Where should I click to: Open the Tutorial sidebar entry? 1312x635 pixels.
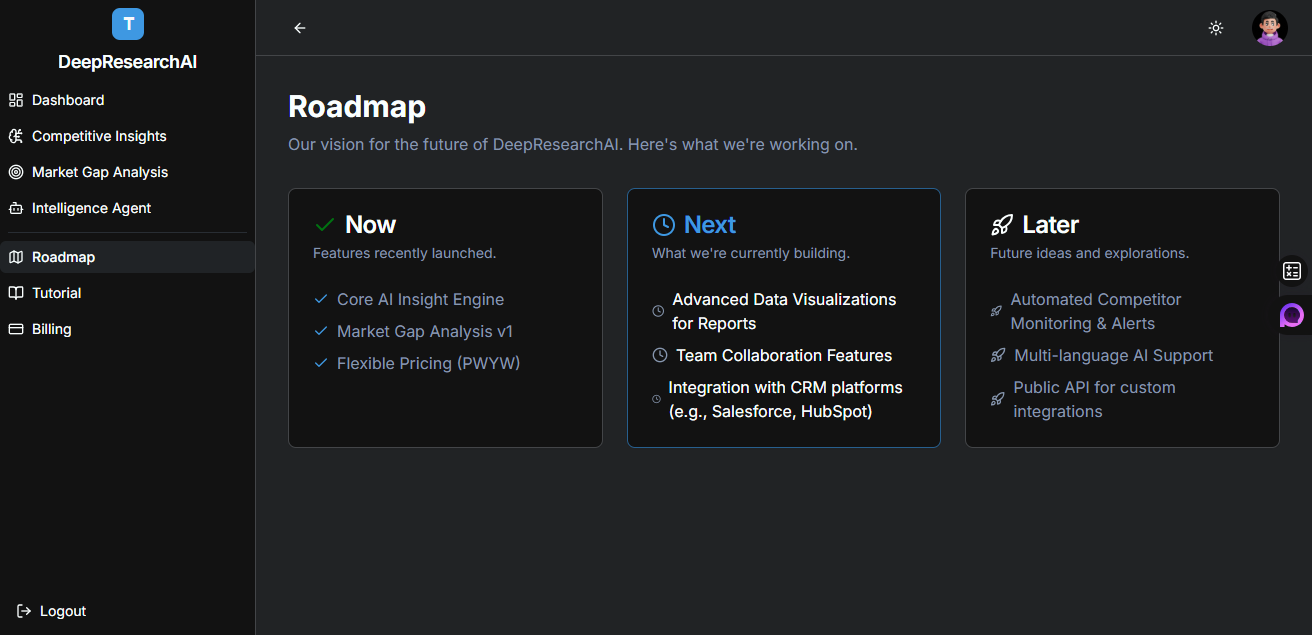point(55,293)
